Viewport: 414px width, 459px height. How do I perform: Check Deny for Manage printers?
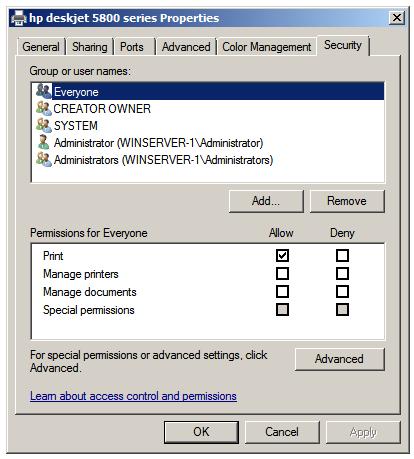coord(342,274)
